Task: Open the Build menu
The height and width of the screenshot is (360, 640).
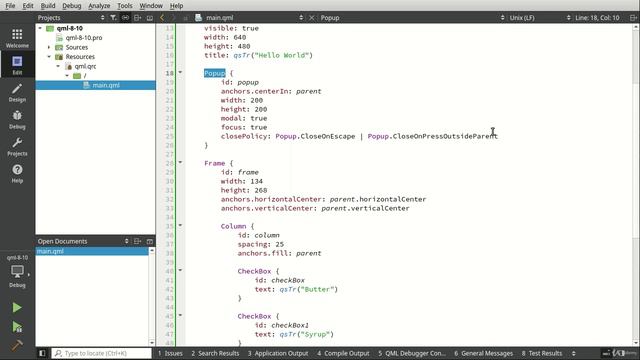Action: (x=48, y=6)
